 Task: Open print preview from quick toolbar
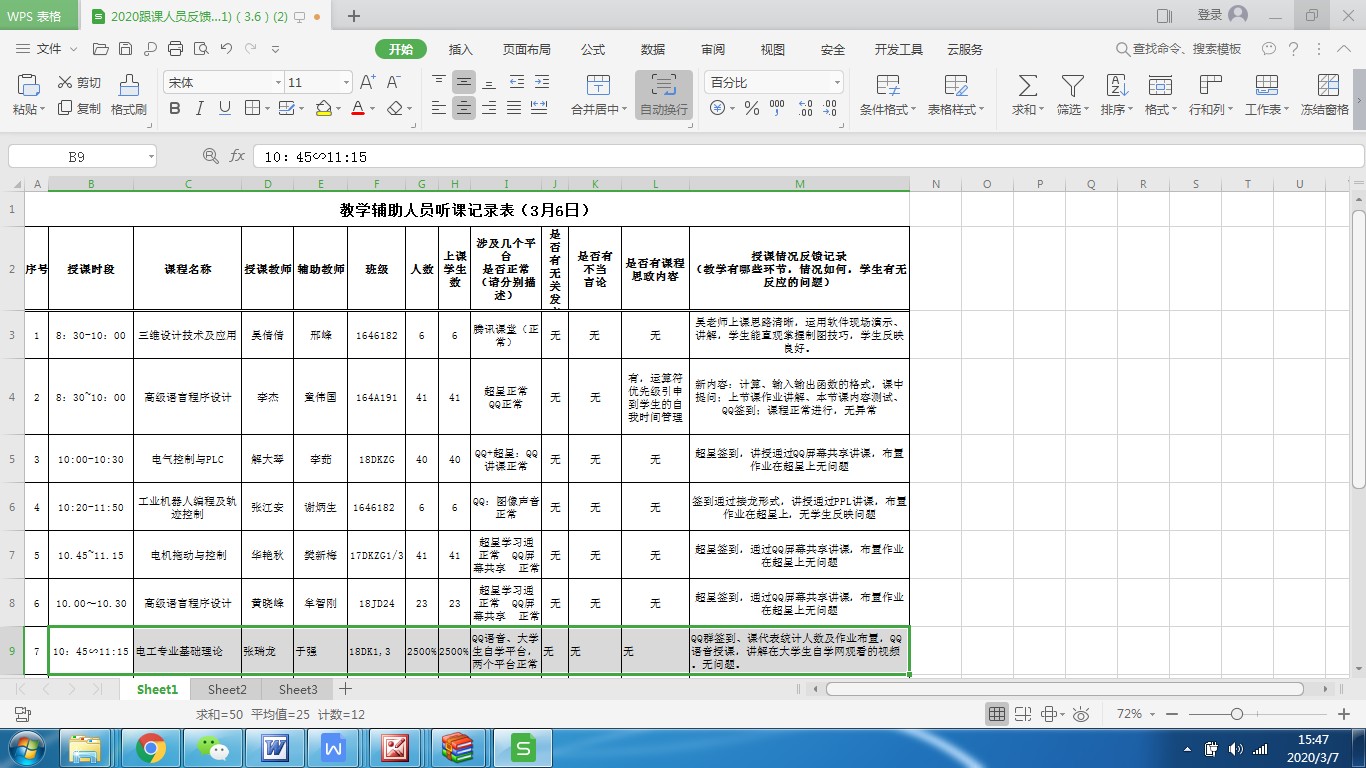tap(201, 49)
